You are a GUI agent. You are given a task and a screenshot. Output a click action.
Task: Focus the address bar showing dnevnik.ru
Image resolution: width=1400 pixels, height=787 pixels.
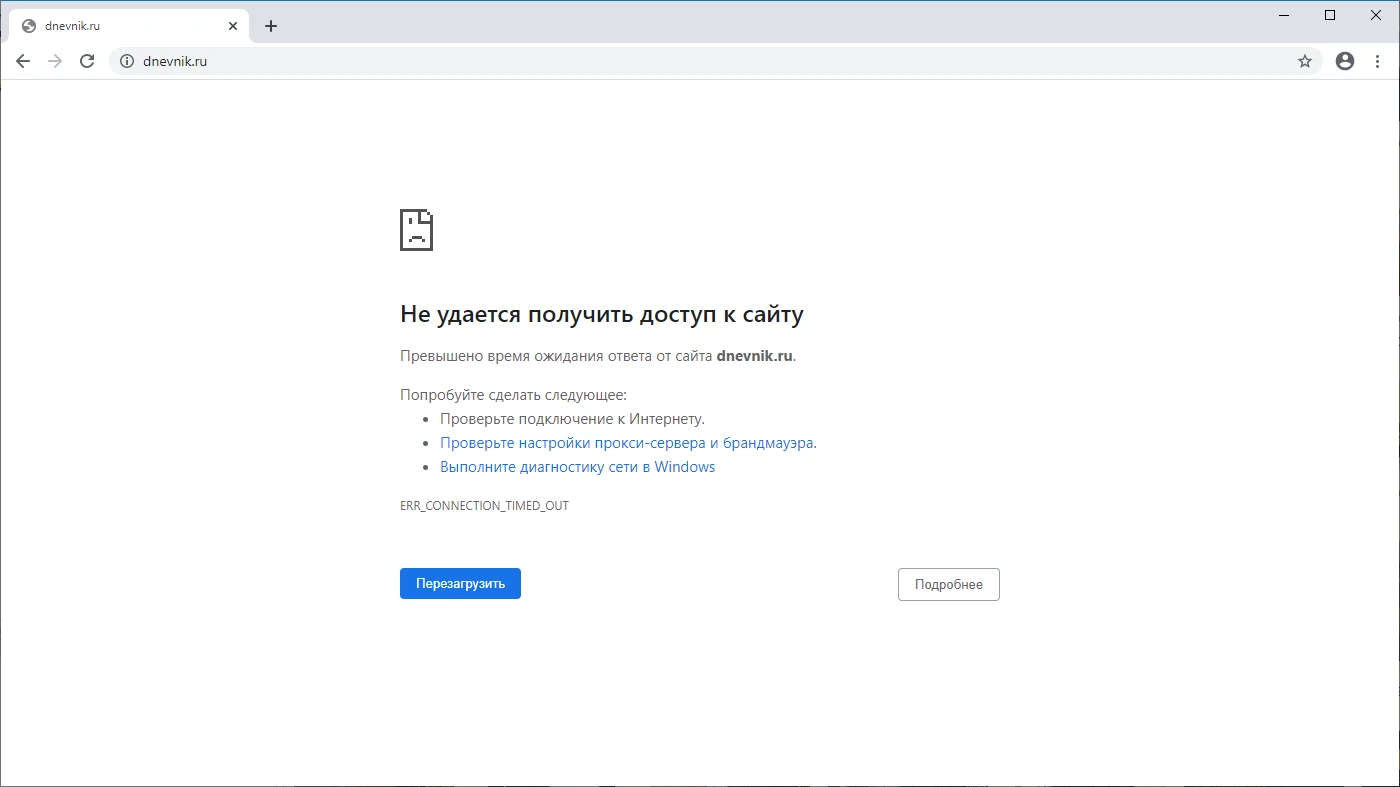715,61
